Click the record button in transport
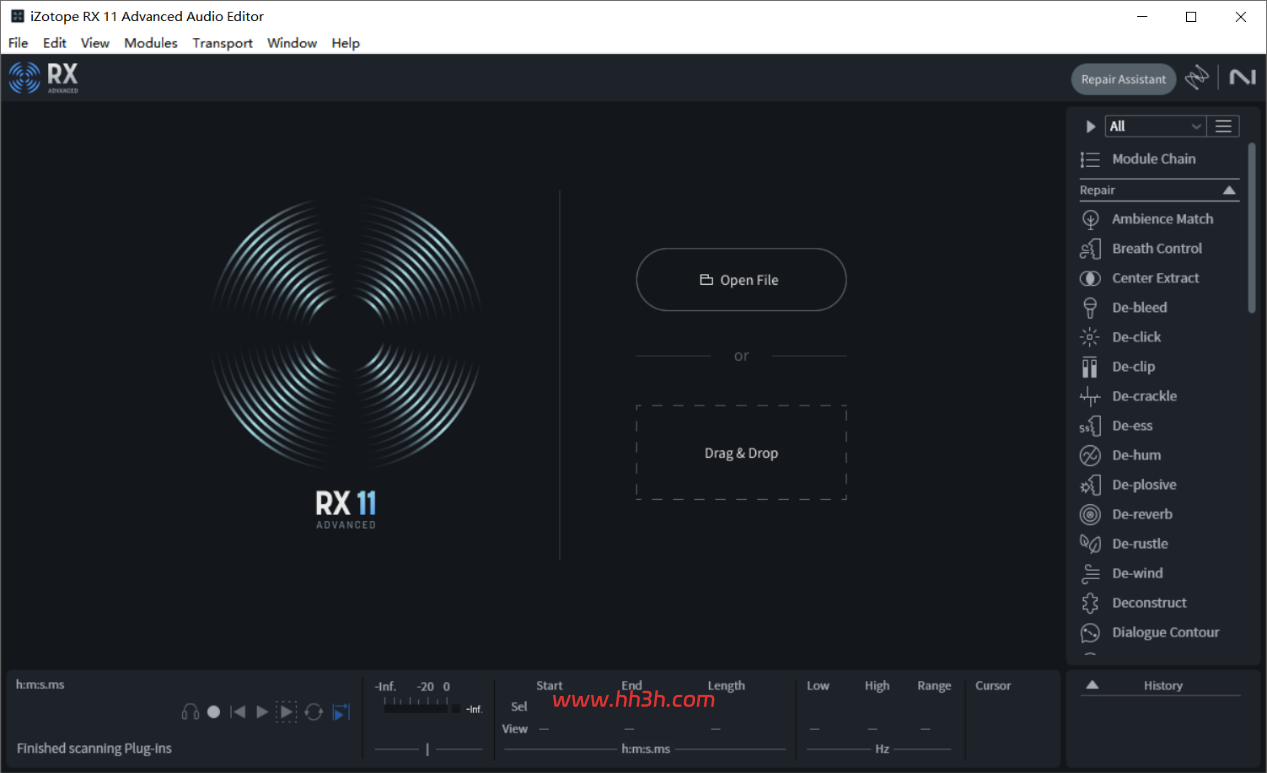1267x773 pixels. (x=213, y=712)
